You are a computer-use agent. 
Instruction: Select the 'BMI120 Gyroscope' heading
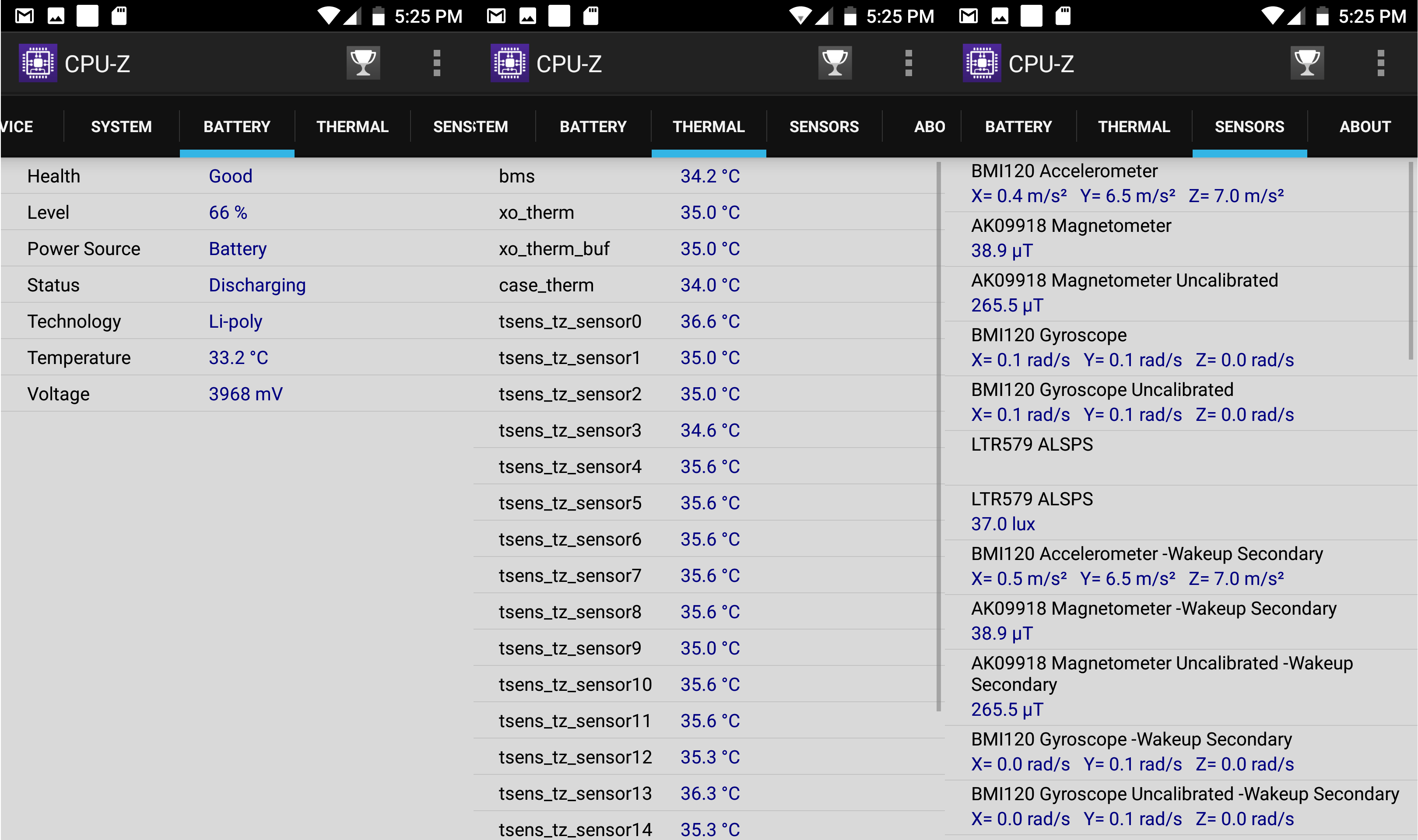point(1049,335)
